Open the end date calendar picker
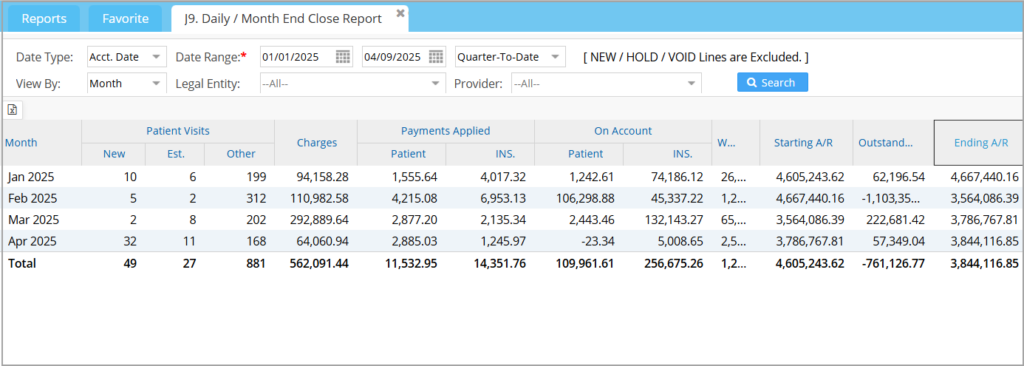Viewport: 1024px width, 366px height. click(436, 57)
